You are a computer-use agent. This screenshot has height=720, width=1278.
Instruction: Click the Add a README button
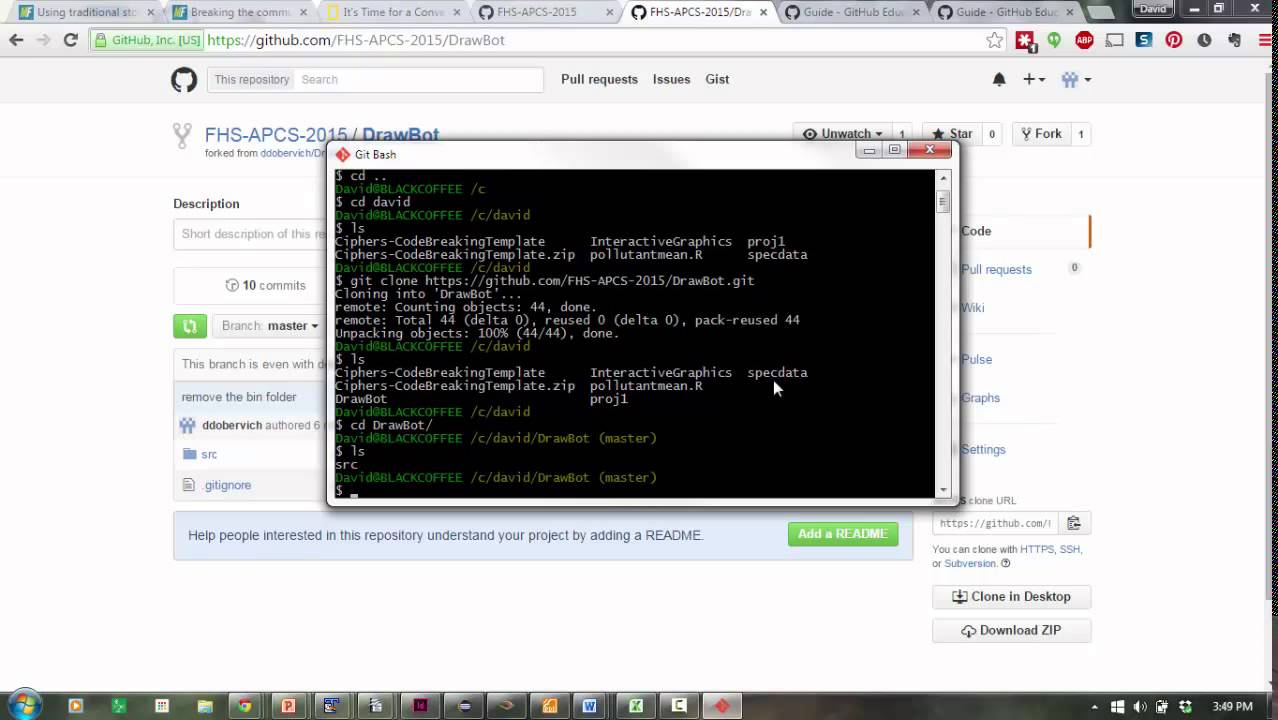pos(842,534)
